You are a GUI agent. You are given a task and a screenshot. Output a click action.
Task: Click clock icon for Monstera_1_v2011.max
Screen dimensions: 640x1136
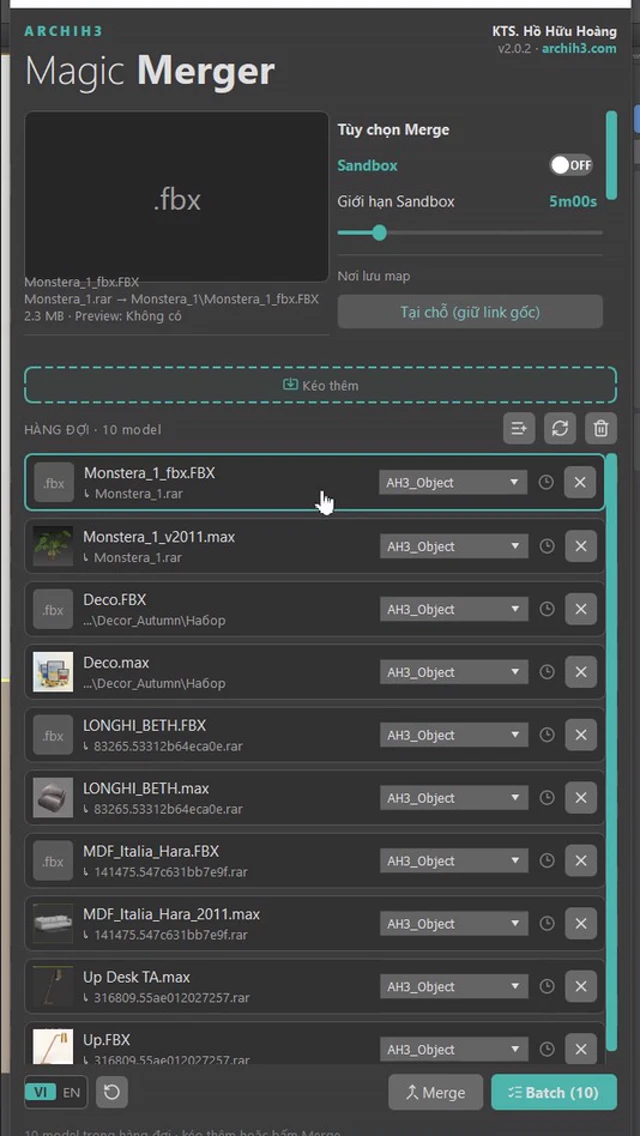[547, 546]
